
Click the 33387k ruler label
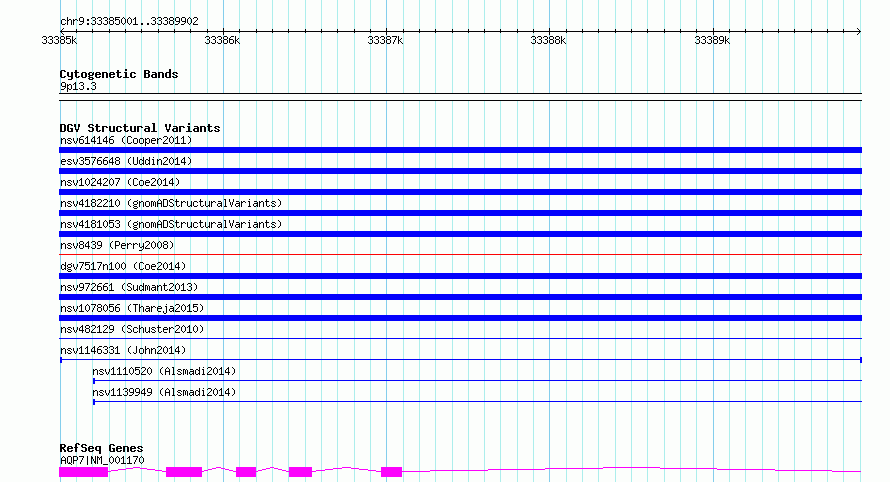385,40
